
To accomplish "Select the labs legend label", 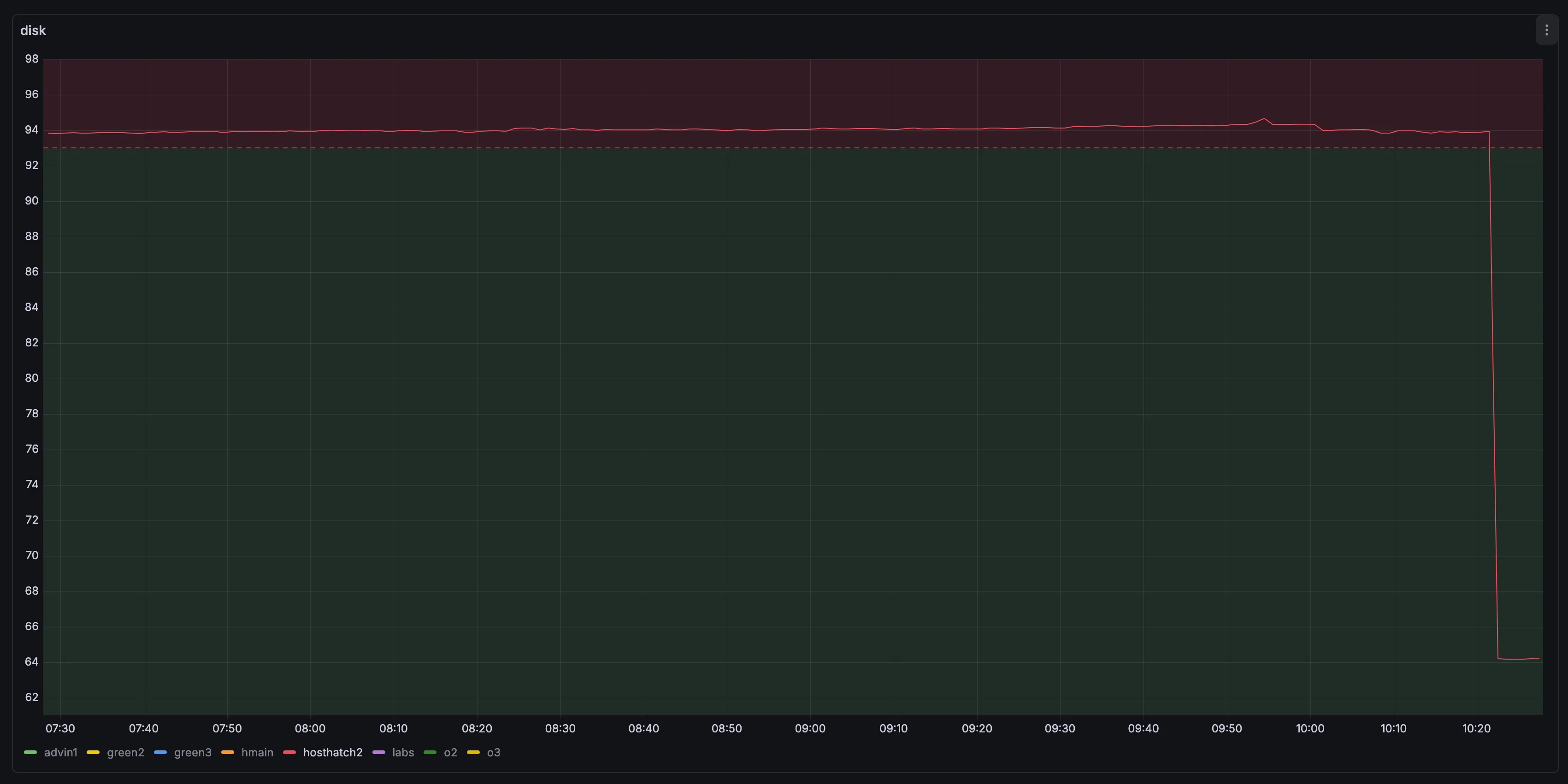I will click(403, 752).
